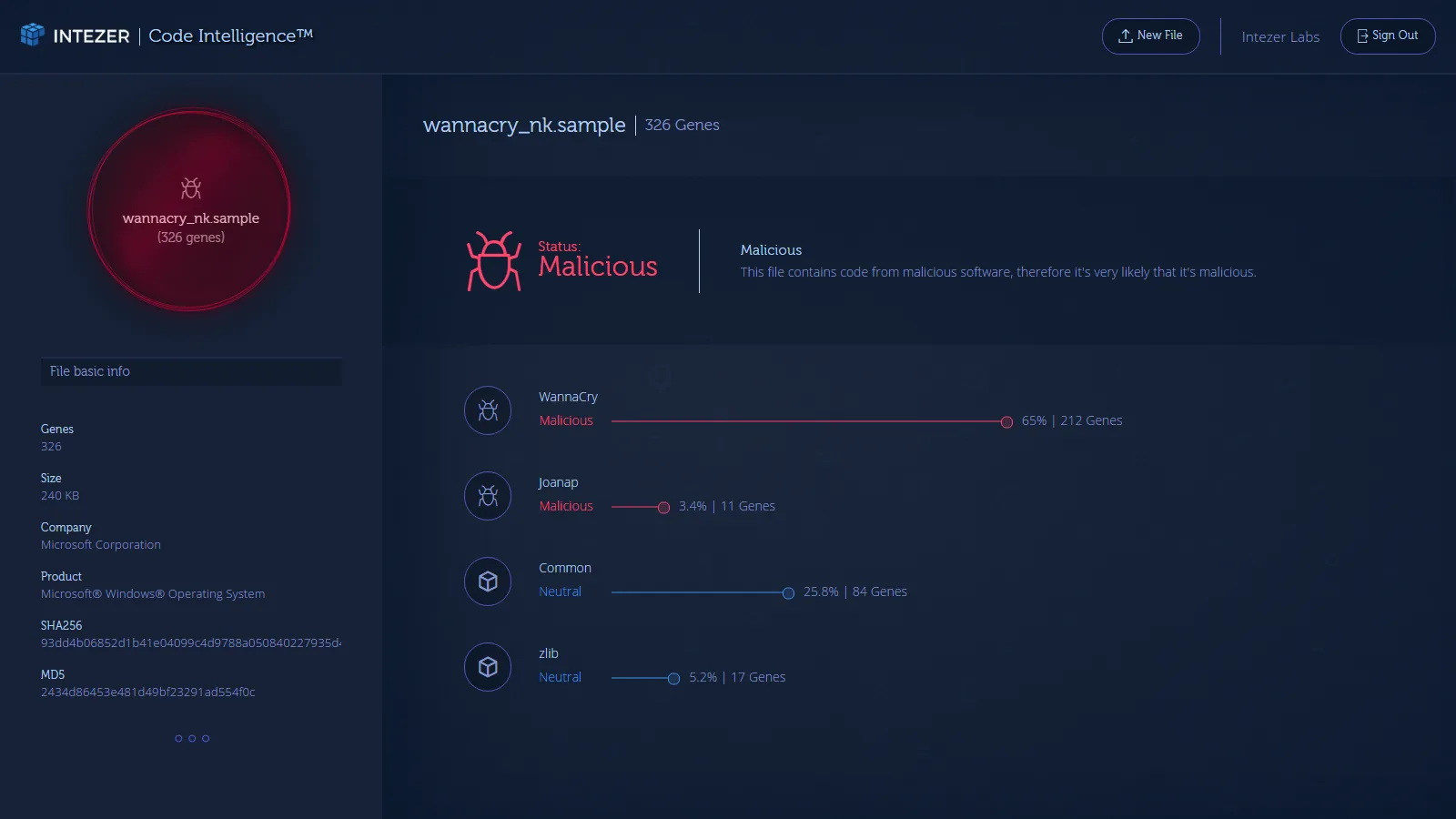Select the Joanap family name
Screen dimensions: 1456x819
coord(558,482)
